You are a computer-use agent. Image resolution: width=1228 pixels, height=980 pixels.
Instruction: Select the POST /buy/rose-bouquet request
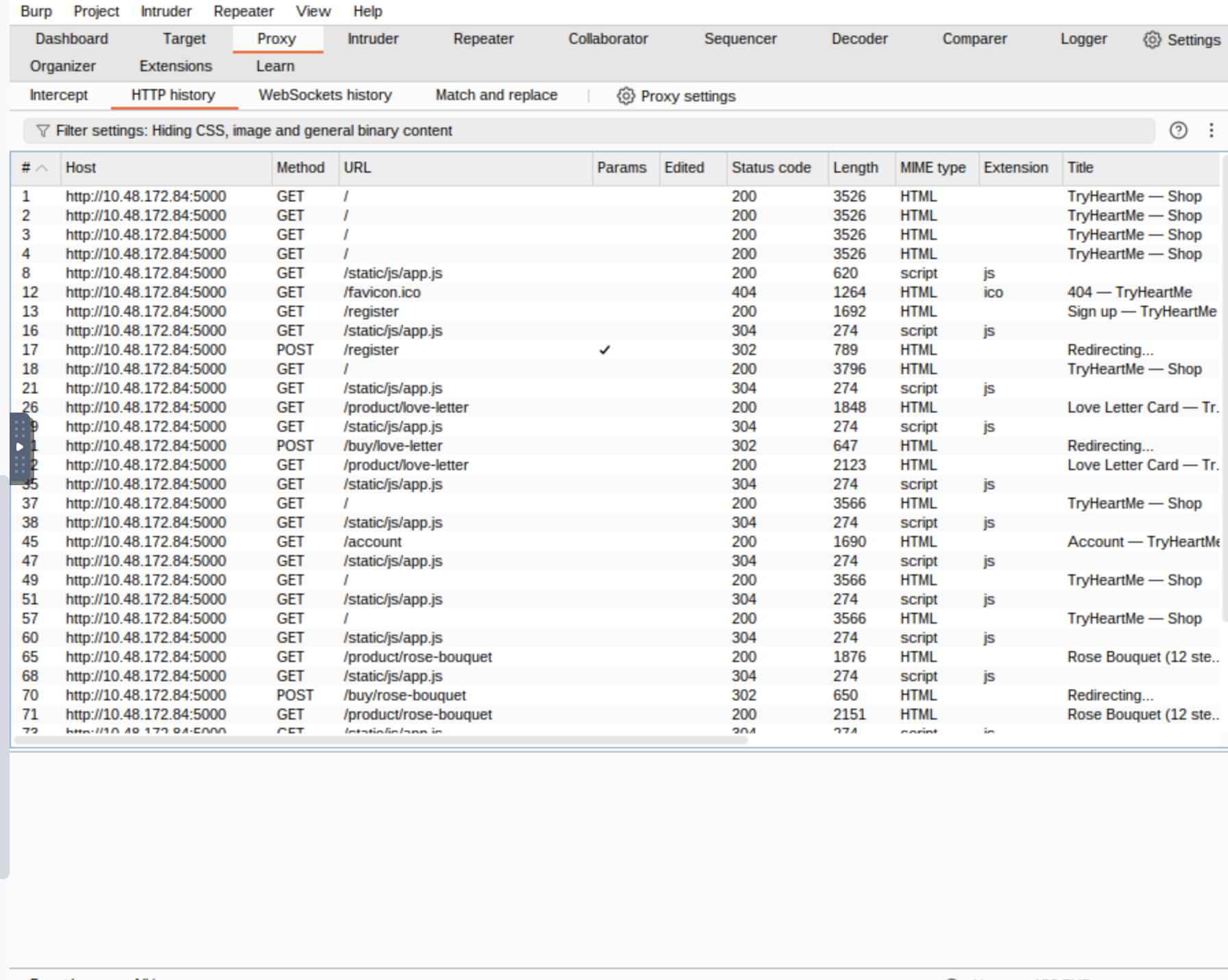(x=404, y=696)
